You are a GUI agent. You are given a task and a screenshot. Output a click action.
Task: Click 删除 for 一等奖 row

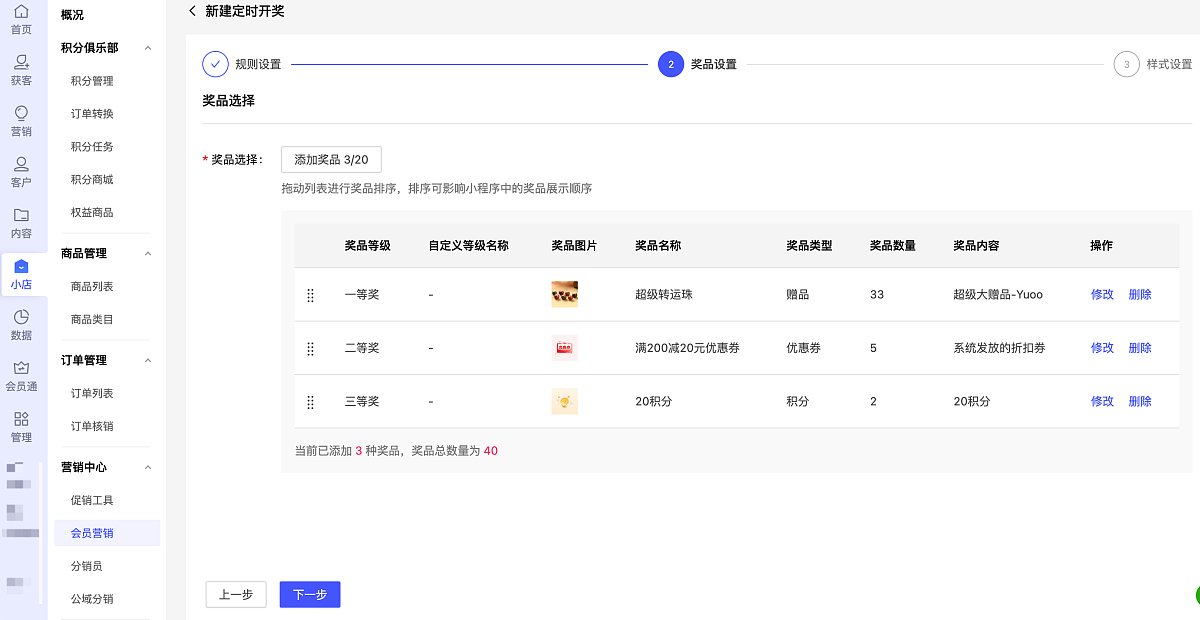(1140, 295)
